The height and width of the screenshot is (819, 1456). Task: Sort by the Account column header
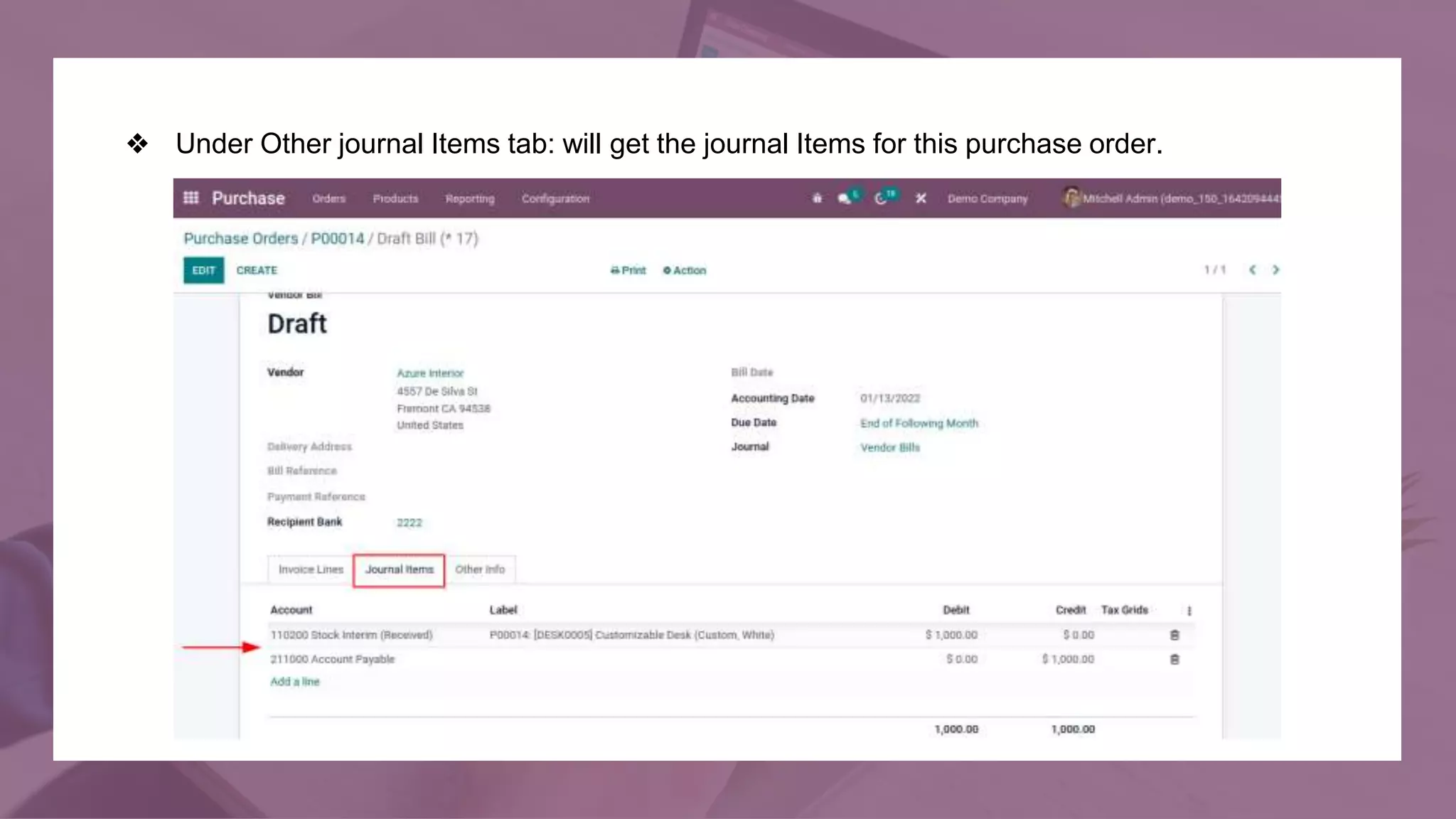291,610
